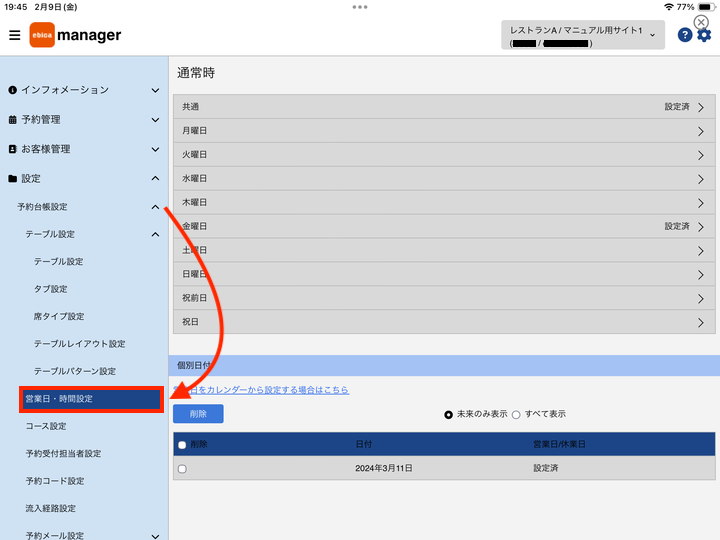
Task: Select the すべて表示 radio button
Action: [516, 415]
